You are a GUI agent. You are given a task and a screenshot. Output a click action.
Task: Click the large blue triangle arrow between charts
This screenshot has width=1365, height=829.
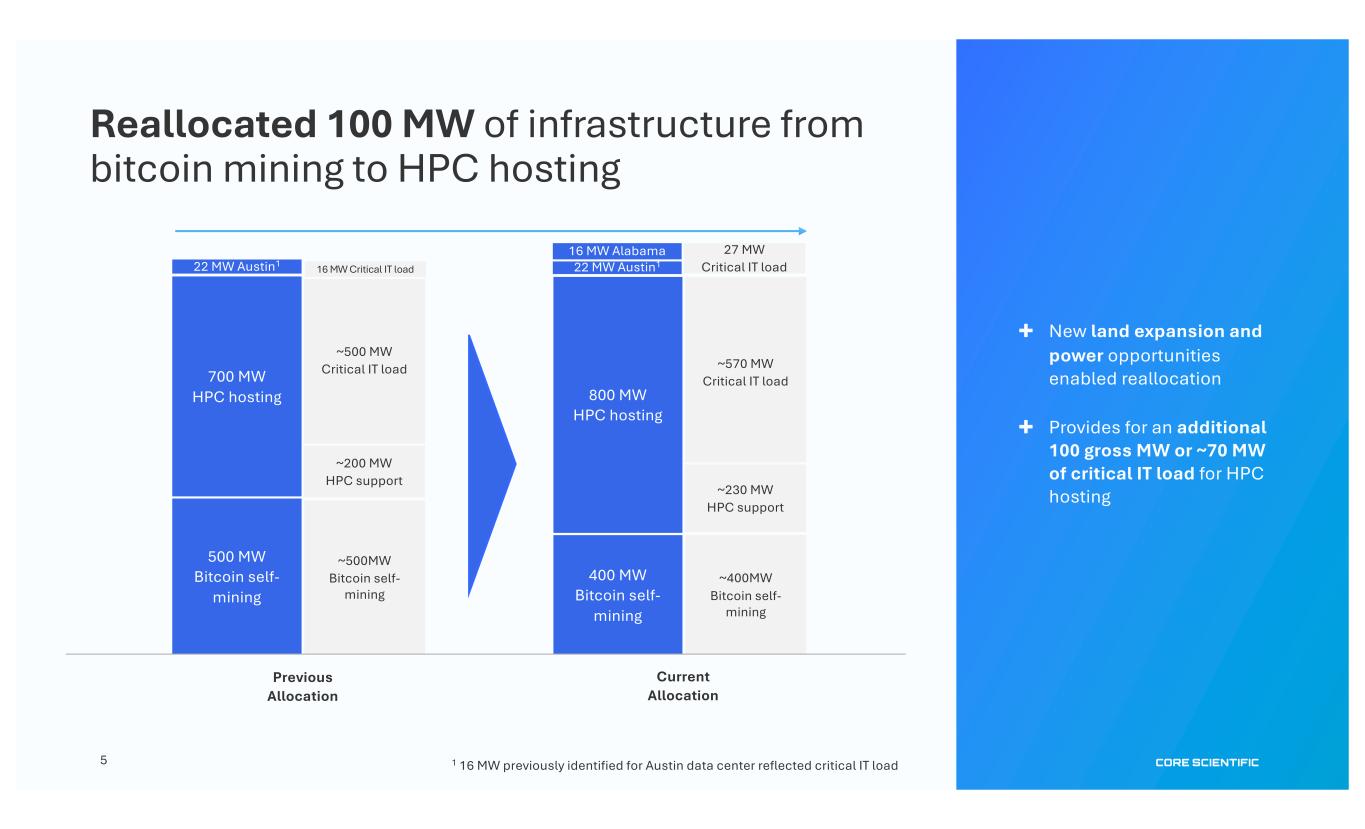490,465
